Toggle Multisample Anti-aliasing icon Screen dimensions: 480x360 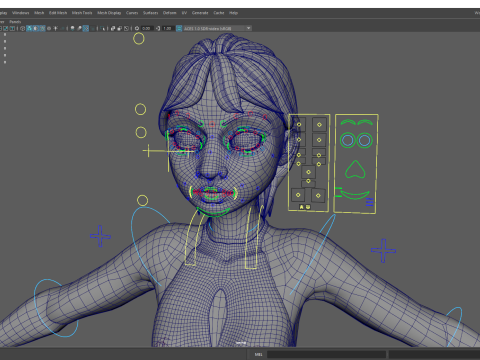click(86, 28)
